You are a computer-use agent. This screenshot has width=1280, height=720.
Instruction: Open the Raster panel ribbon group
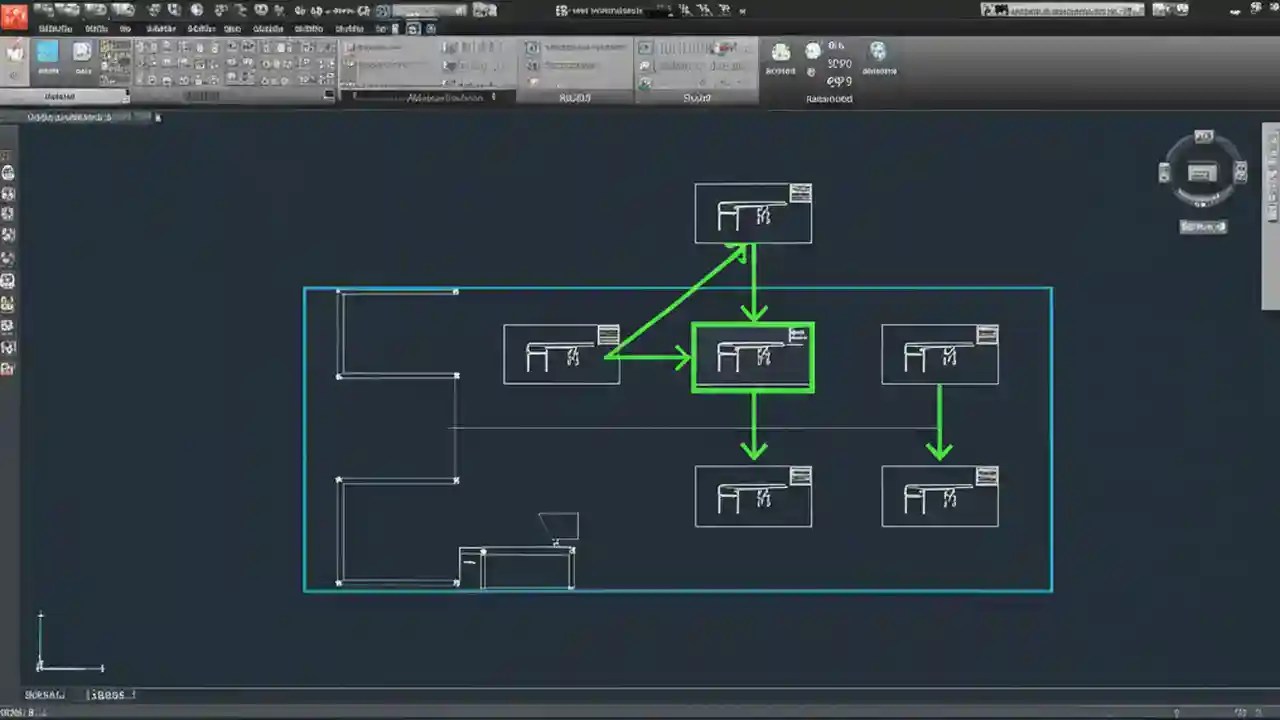click(x=829, y=98)
